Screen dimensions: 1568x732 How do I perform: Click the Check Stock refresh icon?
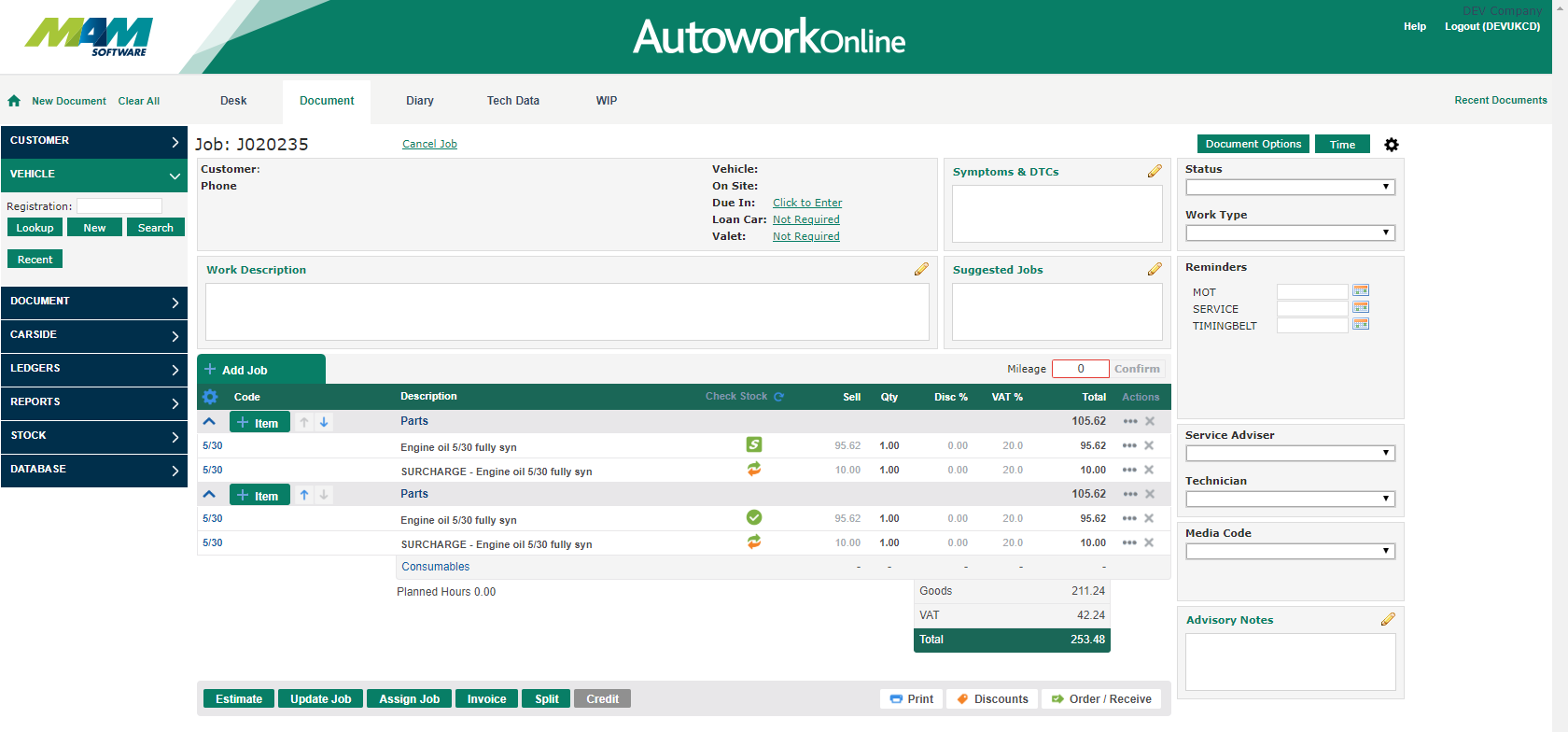coord(778,397)
